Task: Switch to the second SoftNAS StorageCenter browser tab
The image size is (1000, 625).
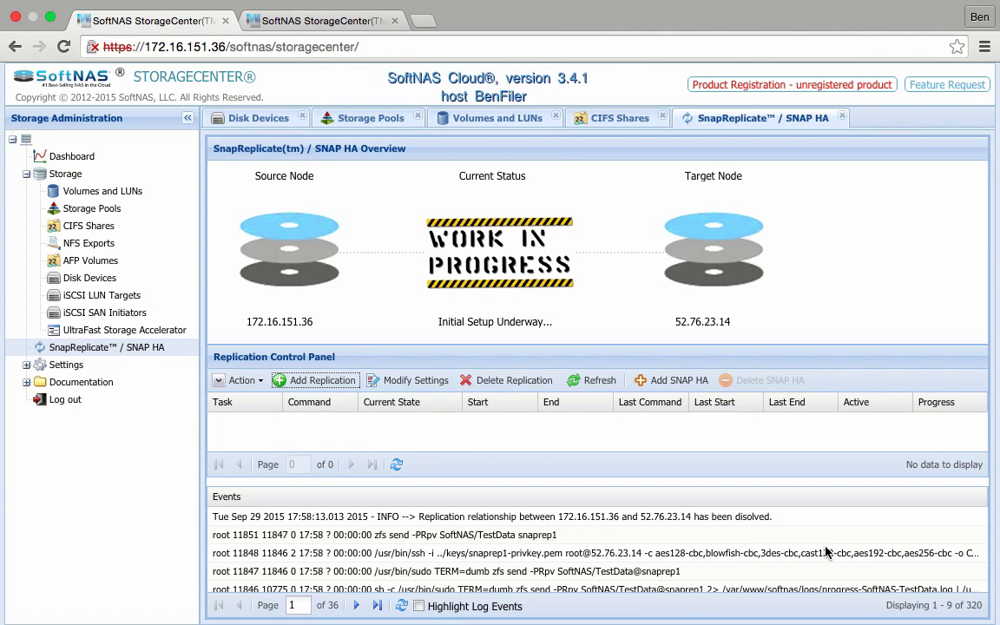Action: point(323,20)
